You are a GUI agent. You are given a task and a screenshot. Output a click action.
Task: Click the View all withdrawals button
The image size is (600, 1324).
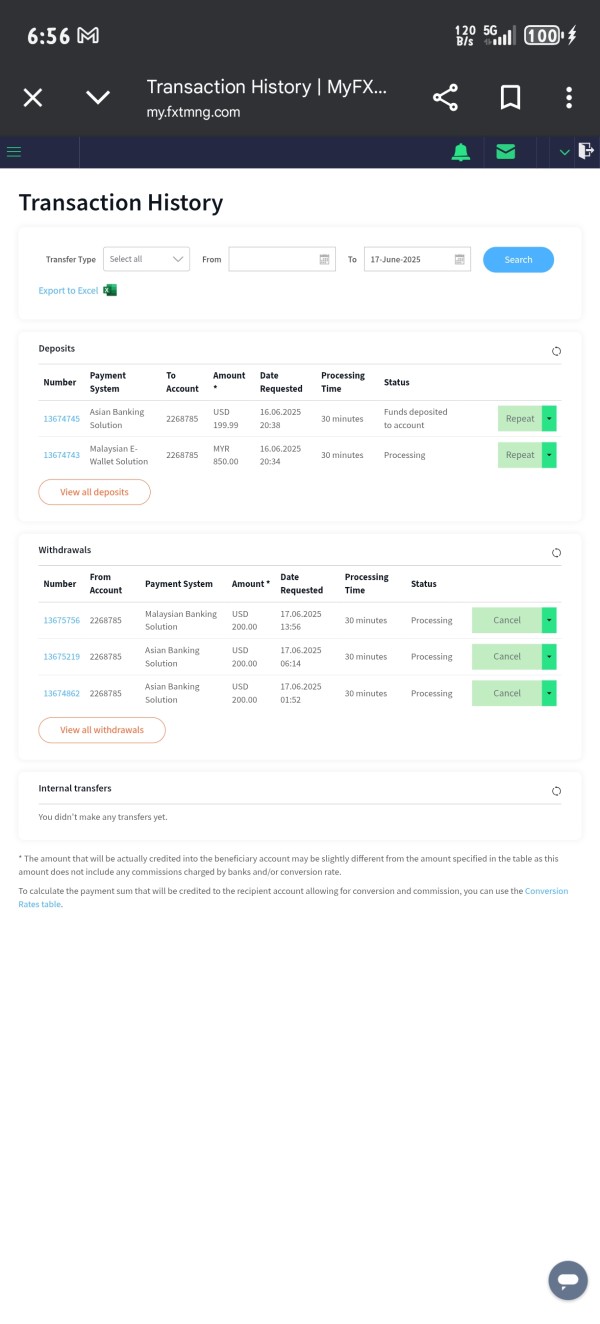tap(102, 730)
